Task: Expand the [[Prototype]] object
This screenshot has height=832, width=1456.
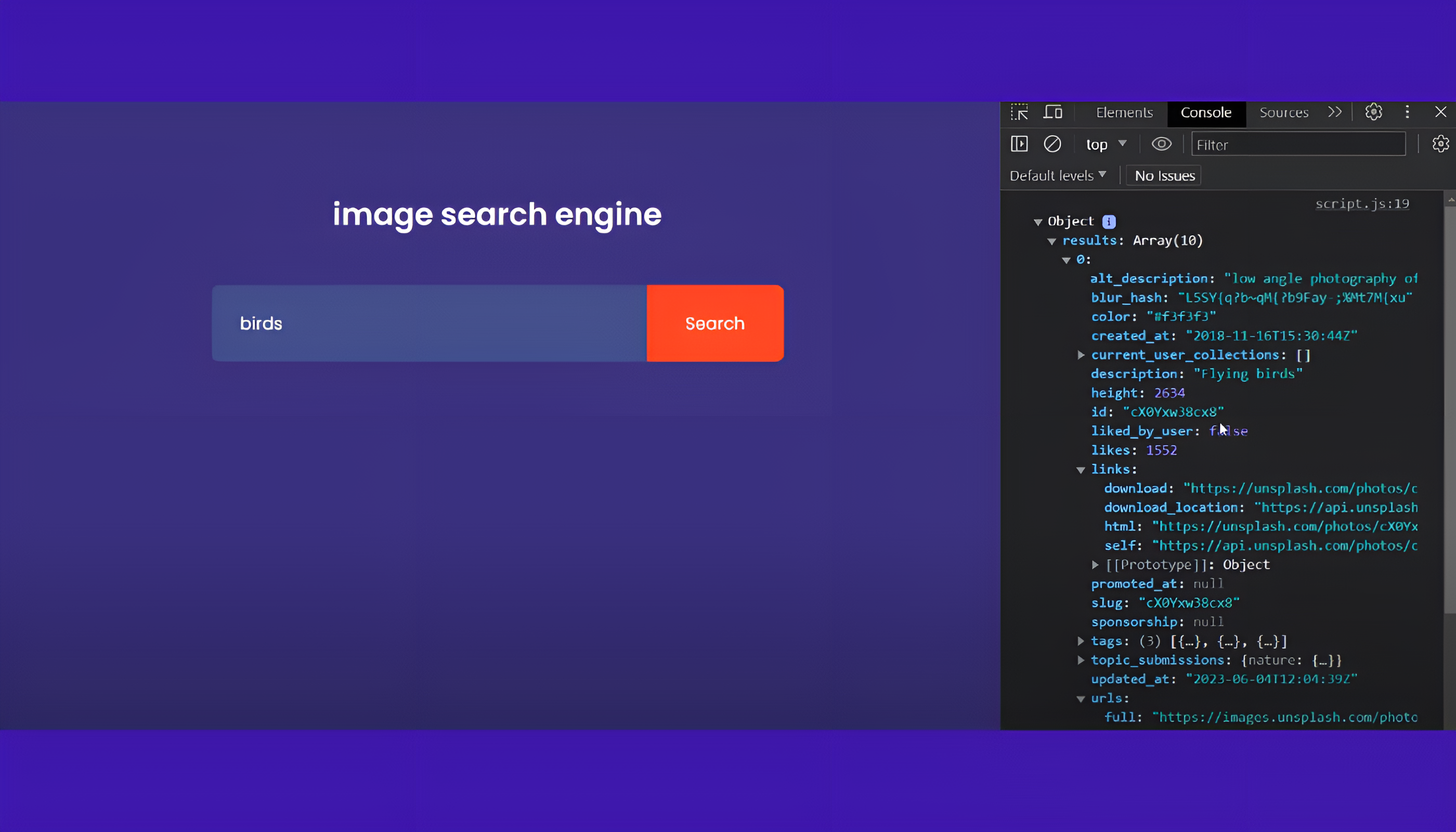Action: click(x=1096, y=565)
